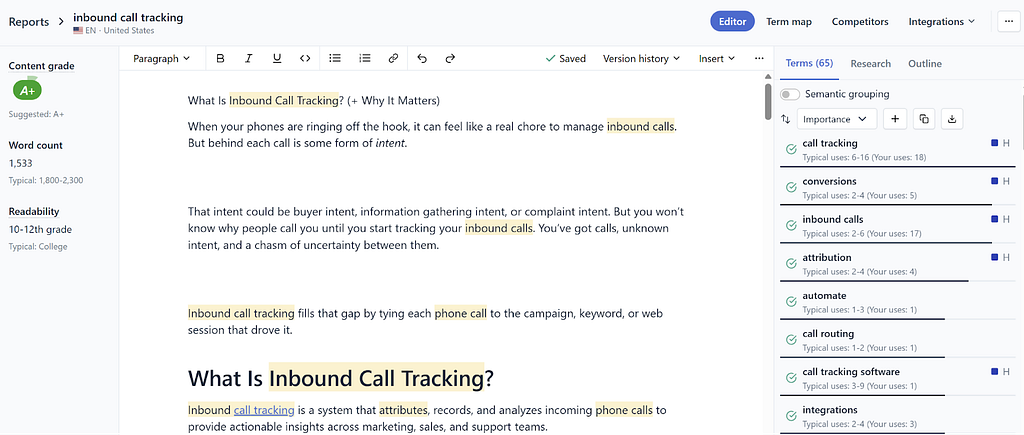The width and height of the screenshot is (1024, 435).
Task: Insert a numbered list
Action: (364, 58)
